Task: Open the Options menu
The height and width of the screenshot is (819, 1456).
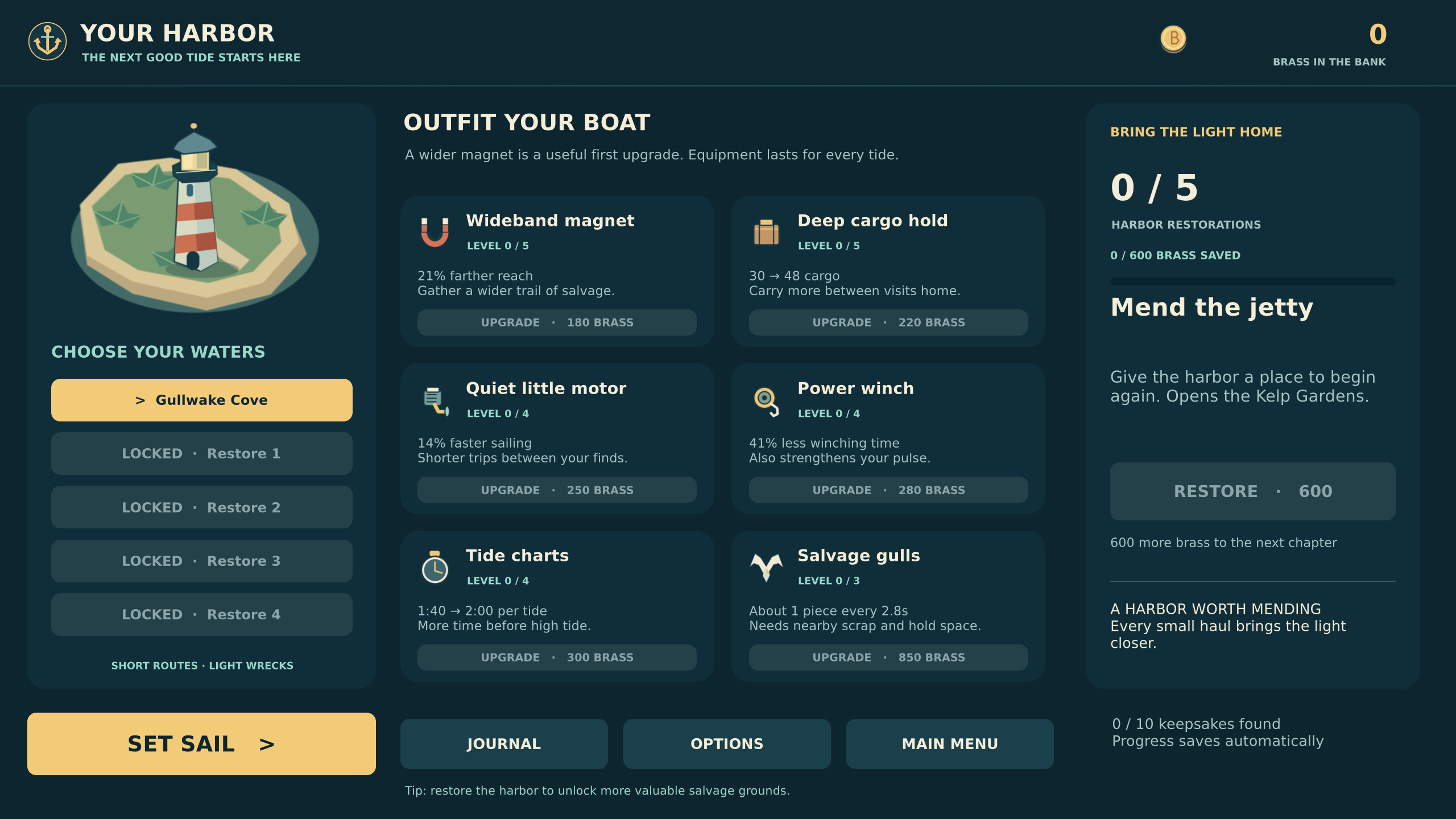Action: [727, 744]
